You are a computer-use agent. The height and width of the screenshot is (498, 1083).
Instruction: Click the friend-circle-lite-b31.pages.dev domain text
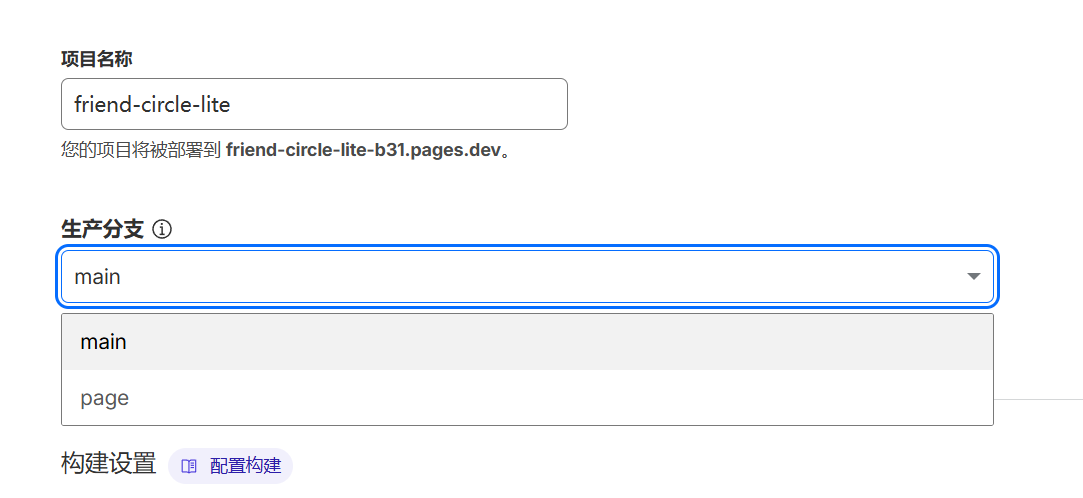(362, 152)
